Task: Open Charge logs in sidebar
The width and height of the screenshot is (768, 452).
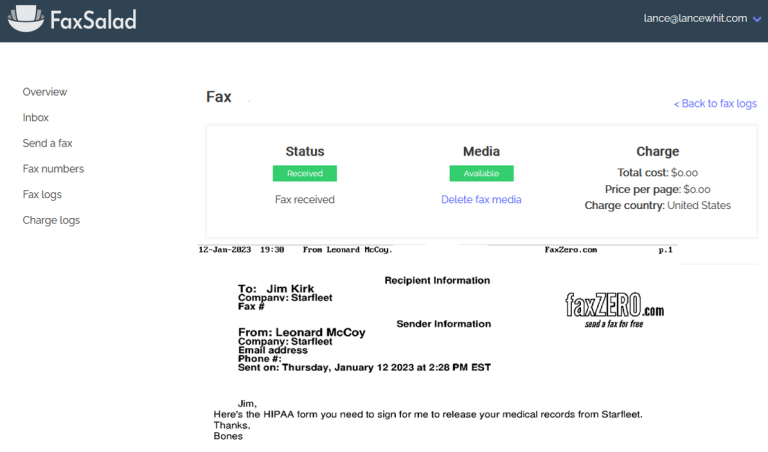Action: pyautogui.click(x=51, y=220)
